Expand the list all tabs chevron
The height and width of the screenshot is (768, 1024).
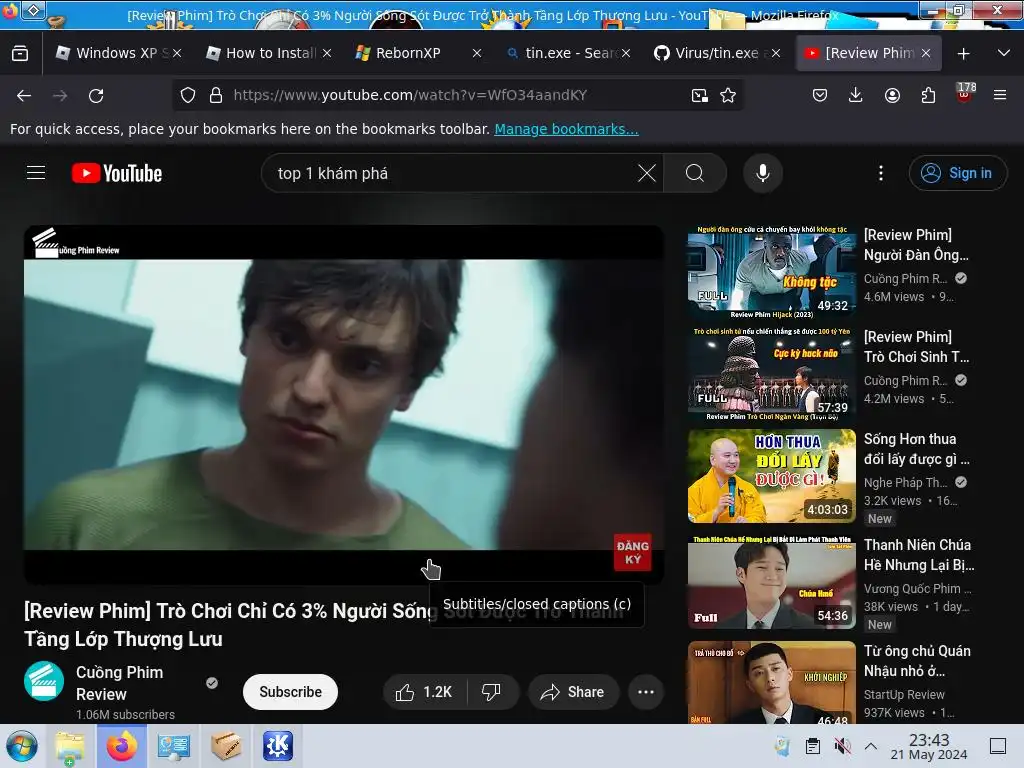[1004, 53]
